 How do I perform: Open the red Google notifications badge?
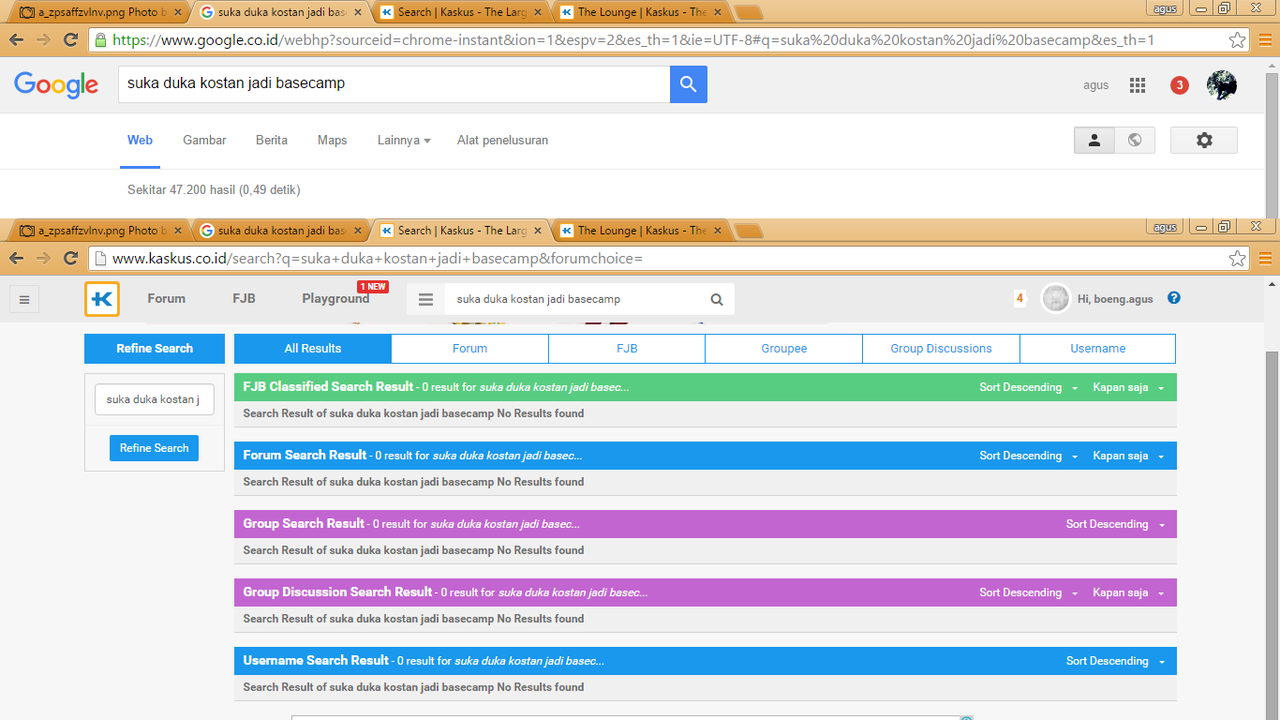(1179, 85)
